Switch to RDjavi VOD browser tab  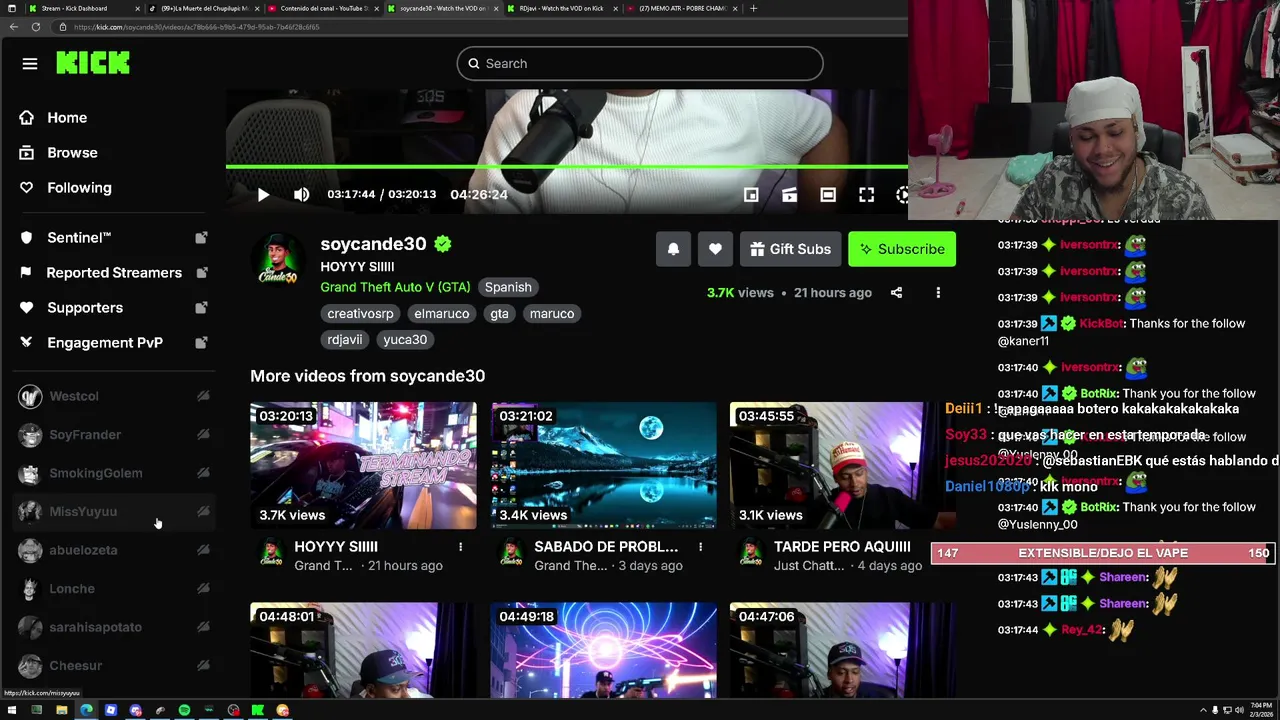(560, 8)
